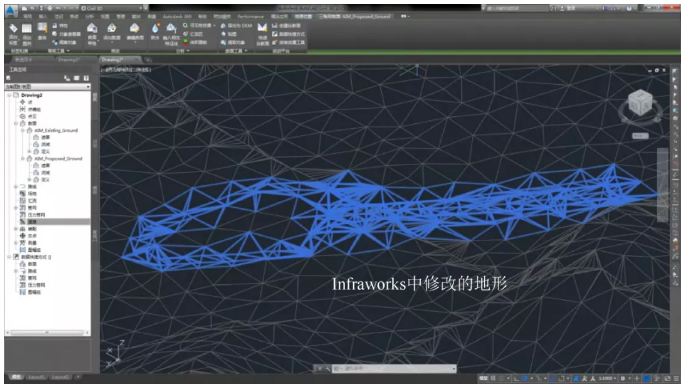Click the viewport controls label at top-left
Screen dimensions: 686x386
(x=126, y=70)
